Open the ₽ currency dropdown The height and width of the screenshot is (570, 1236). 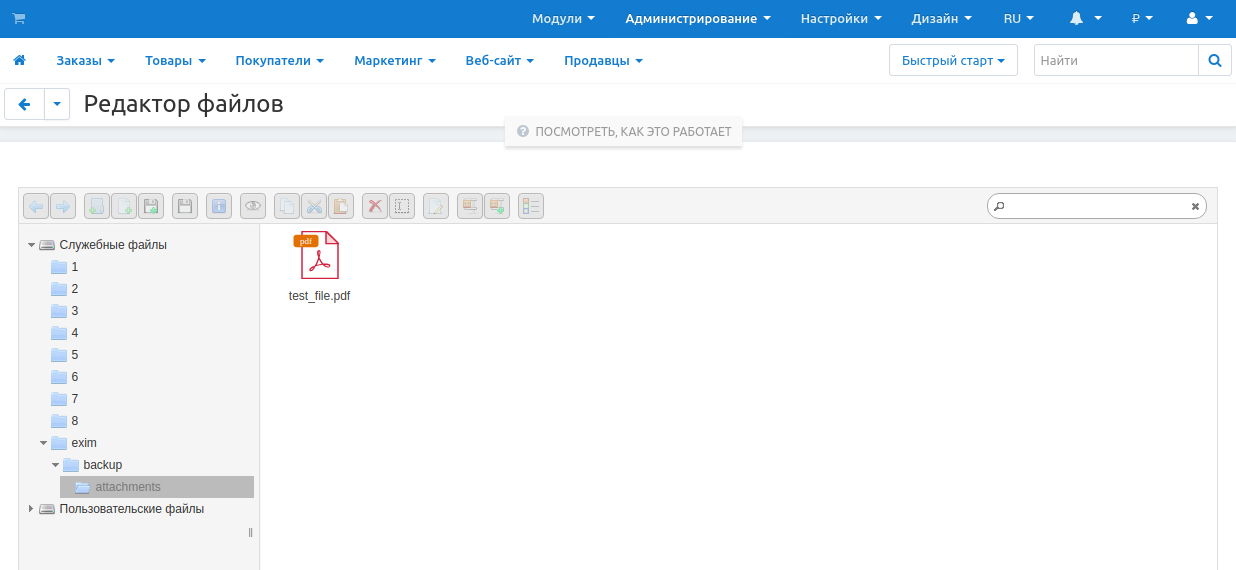click(1142, 18)
